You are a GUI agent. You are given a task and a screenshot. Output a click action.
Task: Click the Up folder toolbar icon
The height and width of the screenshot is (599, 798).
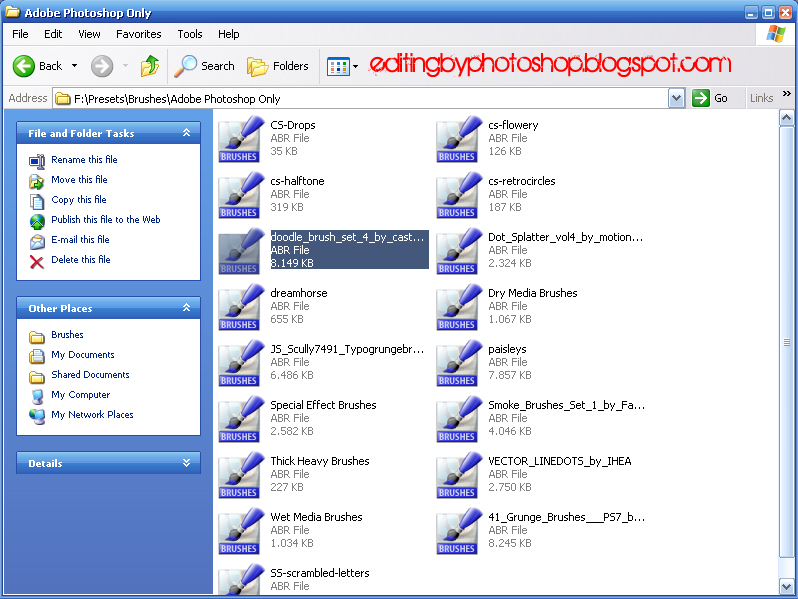(x=150, y=66)
